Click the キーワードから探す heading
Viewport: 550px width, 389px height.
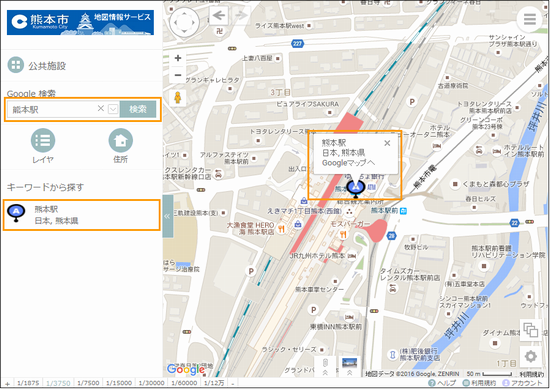pos(45,187)
